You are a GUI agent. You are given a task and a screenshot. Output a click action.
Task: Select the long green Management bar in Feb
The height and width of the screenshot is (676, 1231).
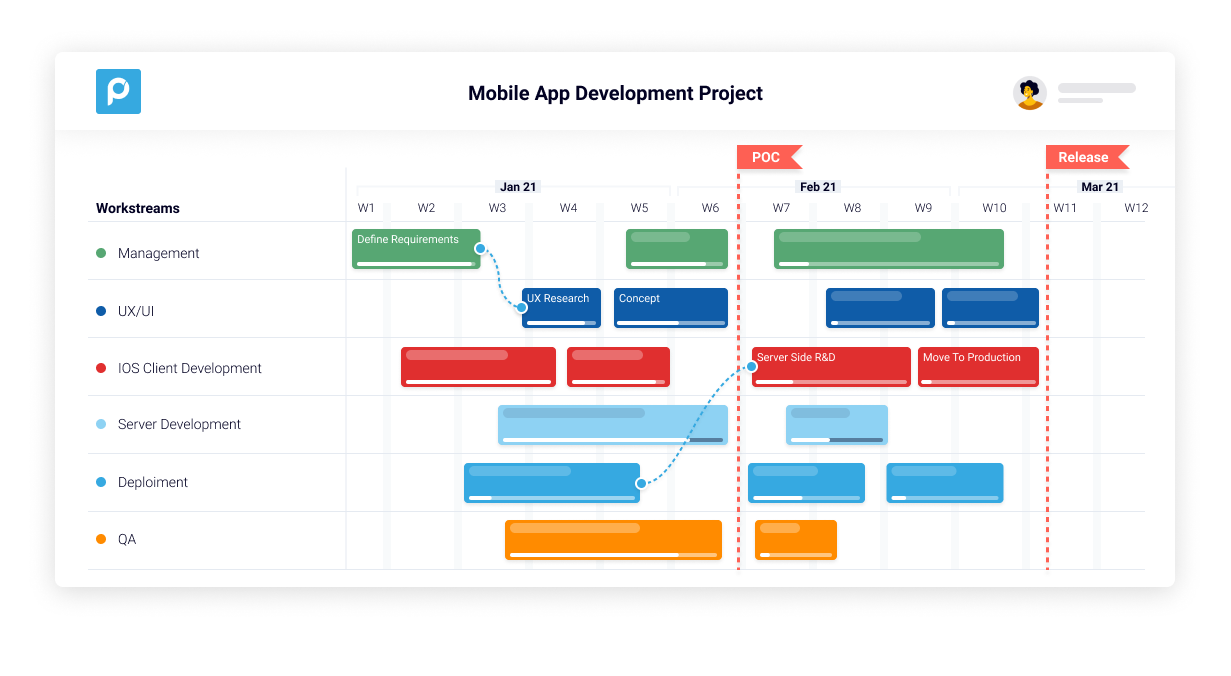889,249
